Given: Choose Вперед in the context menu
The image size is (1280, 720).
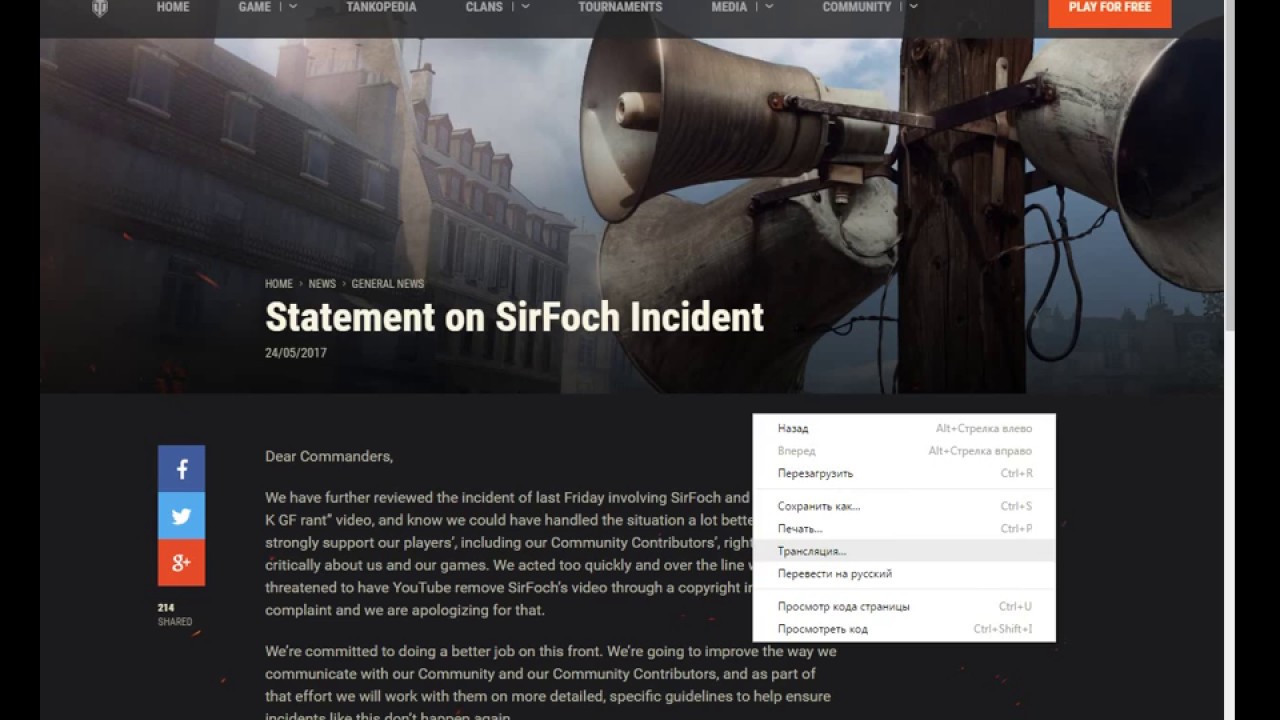Looking at the screenshot, I should [x=904, y=451].
